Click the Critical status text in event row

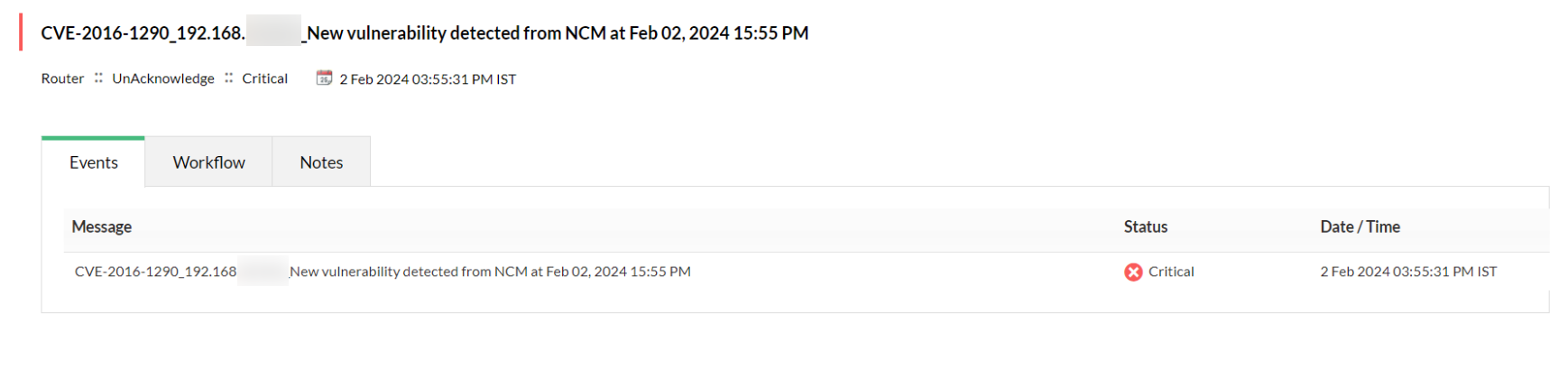pos(1171,272)
